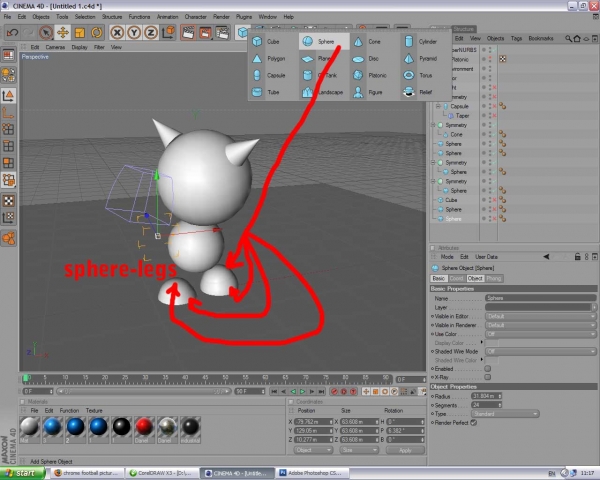Screen dimensions: 600x480
Task: Toggle visibility dots of the Cube object
Action: (x=489, y=200)
